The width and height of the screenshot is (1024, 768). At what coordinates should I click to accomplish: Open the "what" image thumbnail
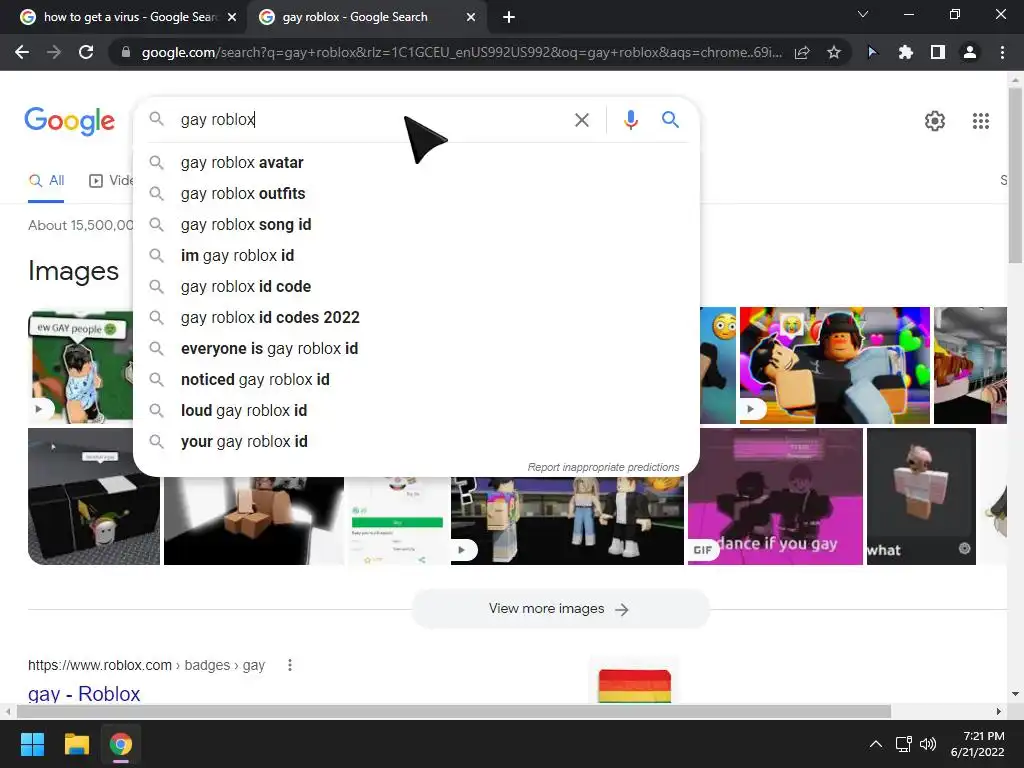[921, 496]
